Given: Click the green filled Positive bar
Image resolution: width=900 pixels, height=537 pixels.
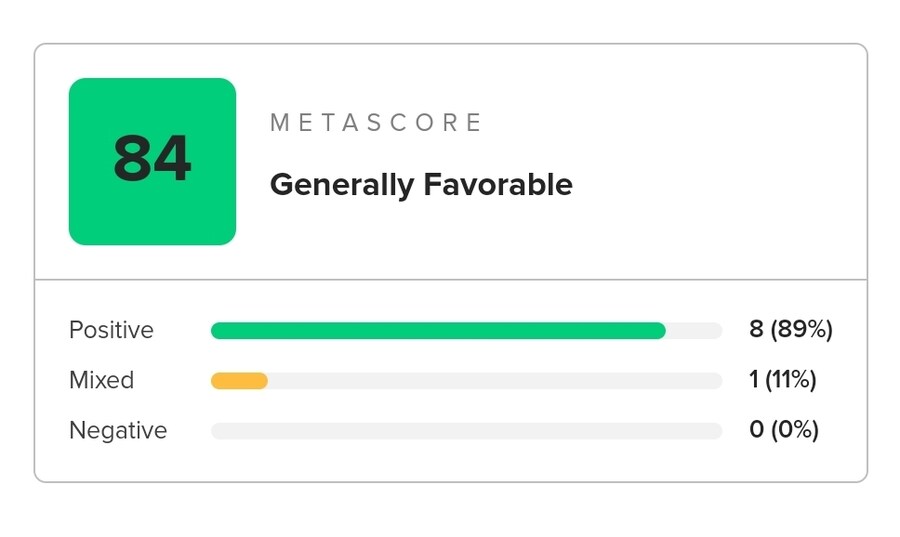Looking at the screenshot, I should tap(438, 331).
